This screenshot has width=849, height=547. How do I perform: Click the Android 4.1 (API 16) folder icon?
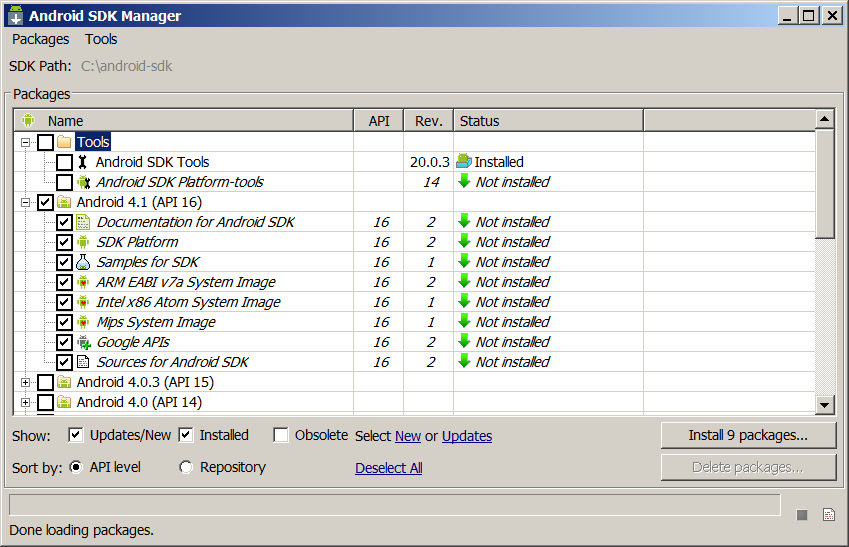coord(64,202)
